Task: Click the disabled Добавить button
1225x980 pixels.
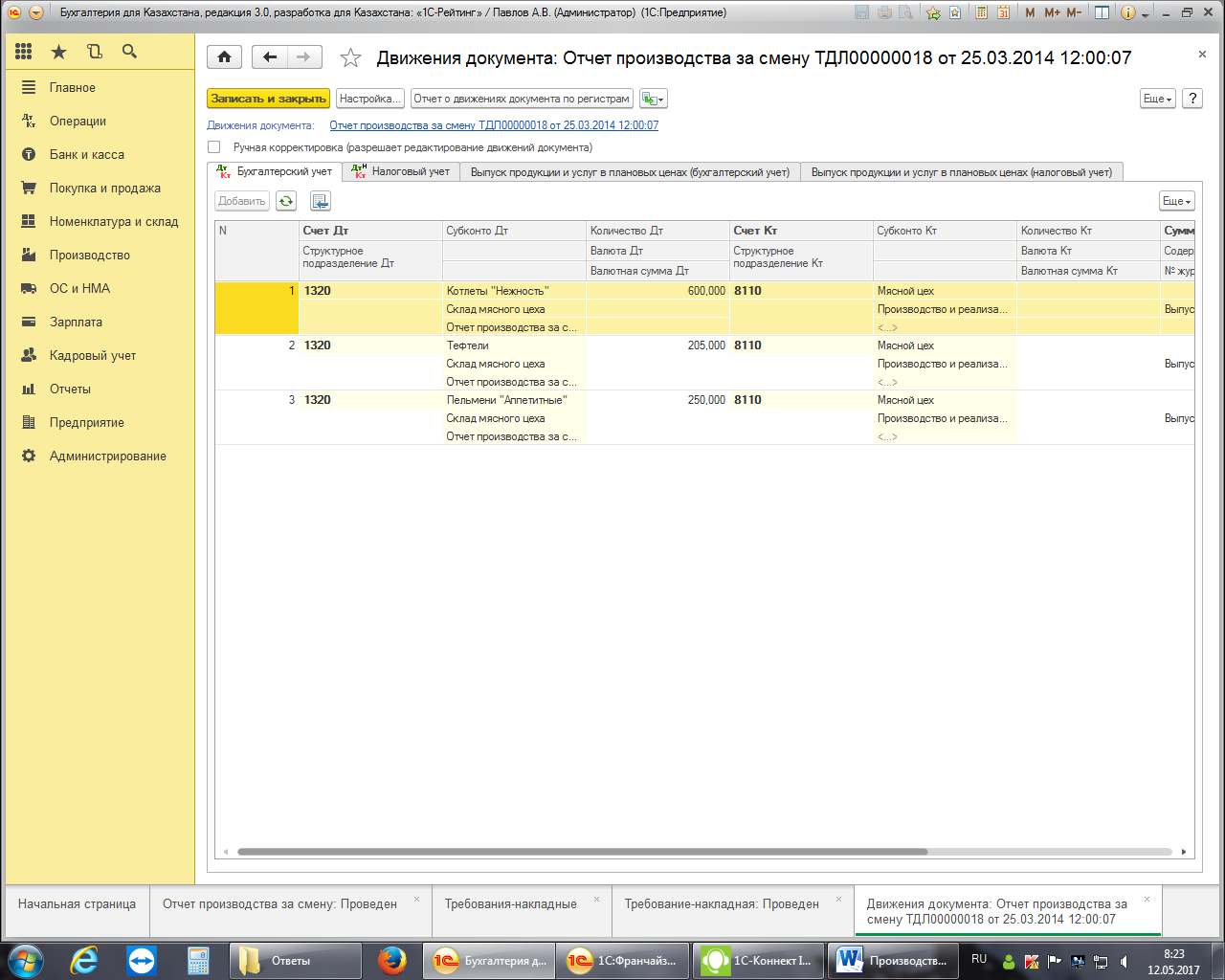Action: coord(242,201)
